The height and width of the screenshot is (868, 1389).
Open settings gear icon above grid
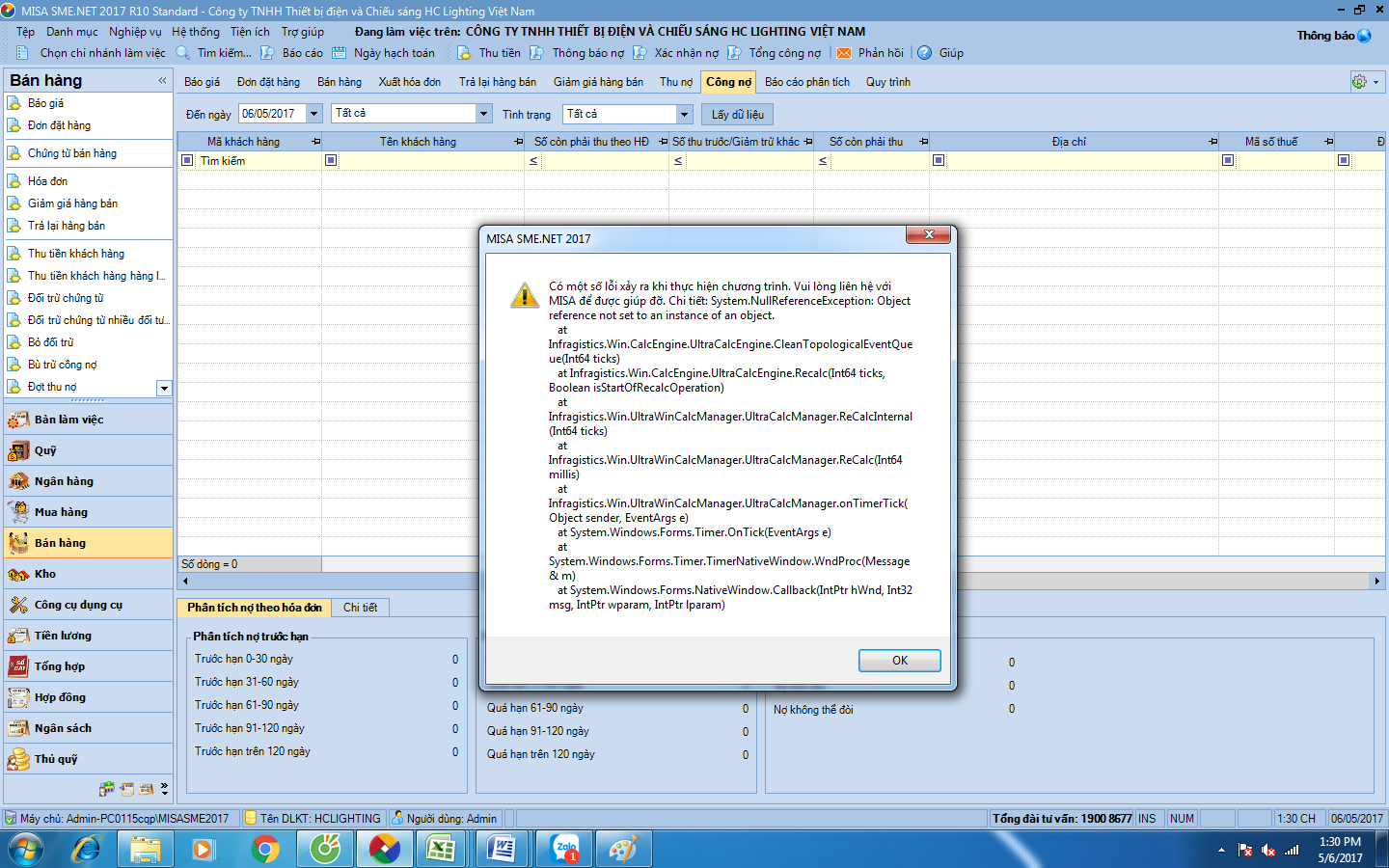pyautogui.click(x=1359, y=82)
